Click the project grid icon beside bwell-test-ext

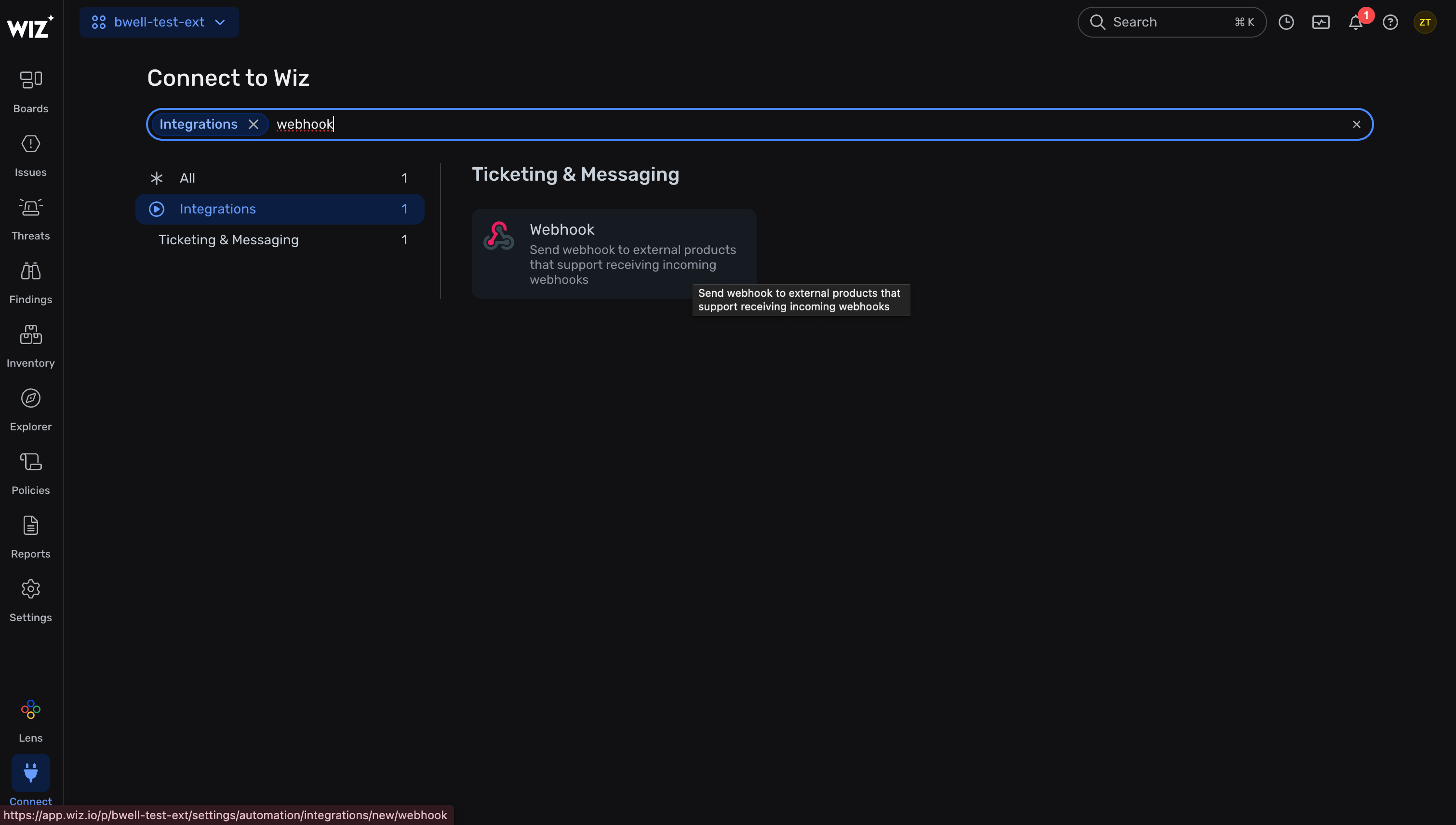[99, 22]
